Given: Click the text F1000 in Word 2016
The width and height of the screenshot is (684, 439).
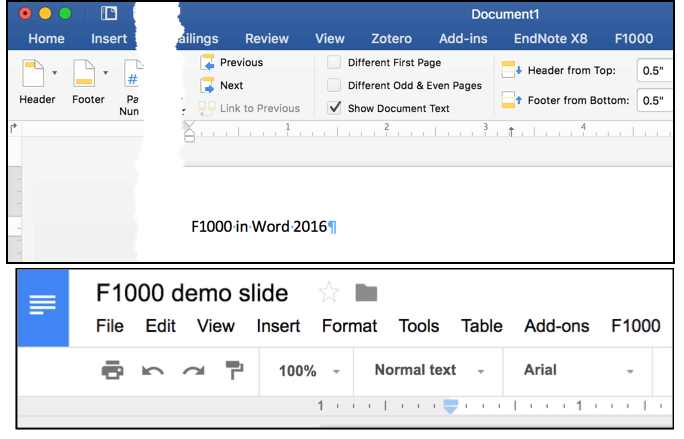Looking at the screenshot, I should [259, 227].
